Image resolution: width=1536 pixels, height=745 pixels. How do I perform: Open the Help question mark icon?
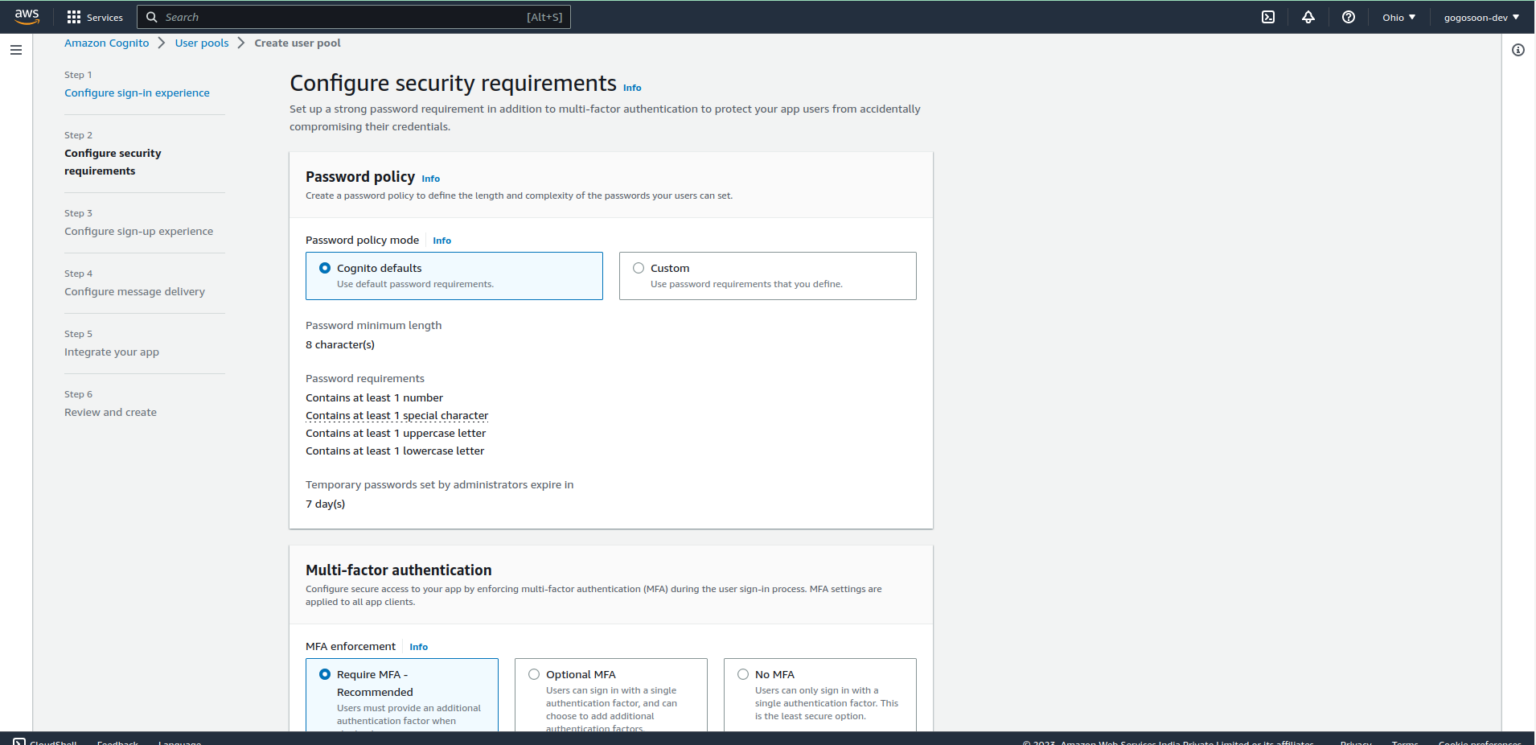tap(1348, 16)
